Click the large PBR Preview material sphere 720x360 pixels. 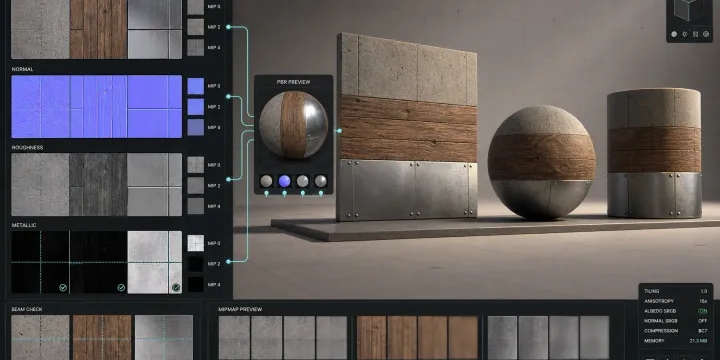[293, 124]
